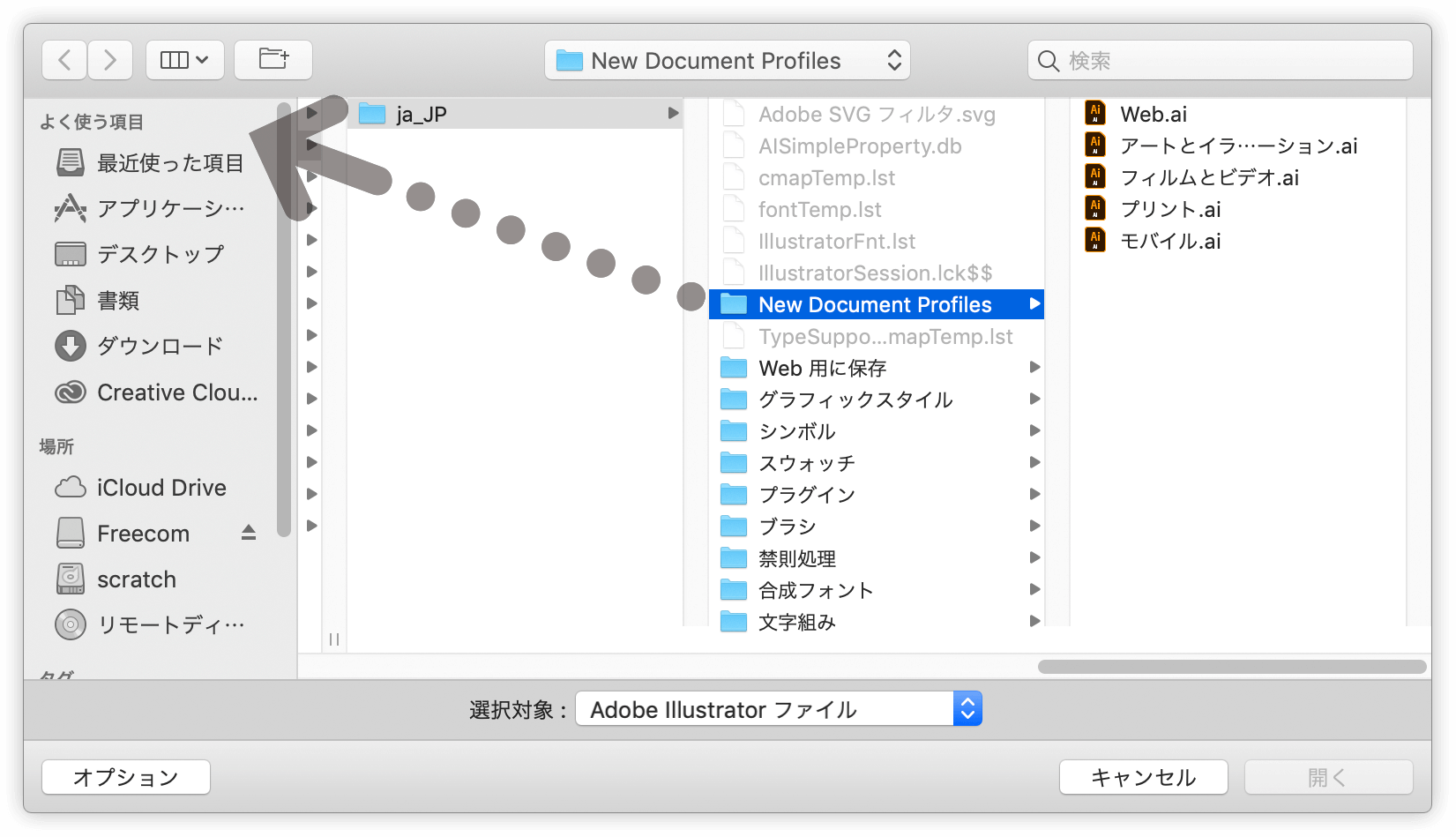Open the New Document Profiles path popup
The image size is (1456, 837).
pos(728,60)
